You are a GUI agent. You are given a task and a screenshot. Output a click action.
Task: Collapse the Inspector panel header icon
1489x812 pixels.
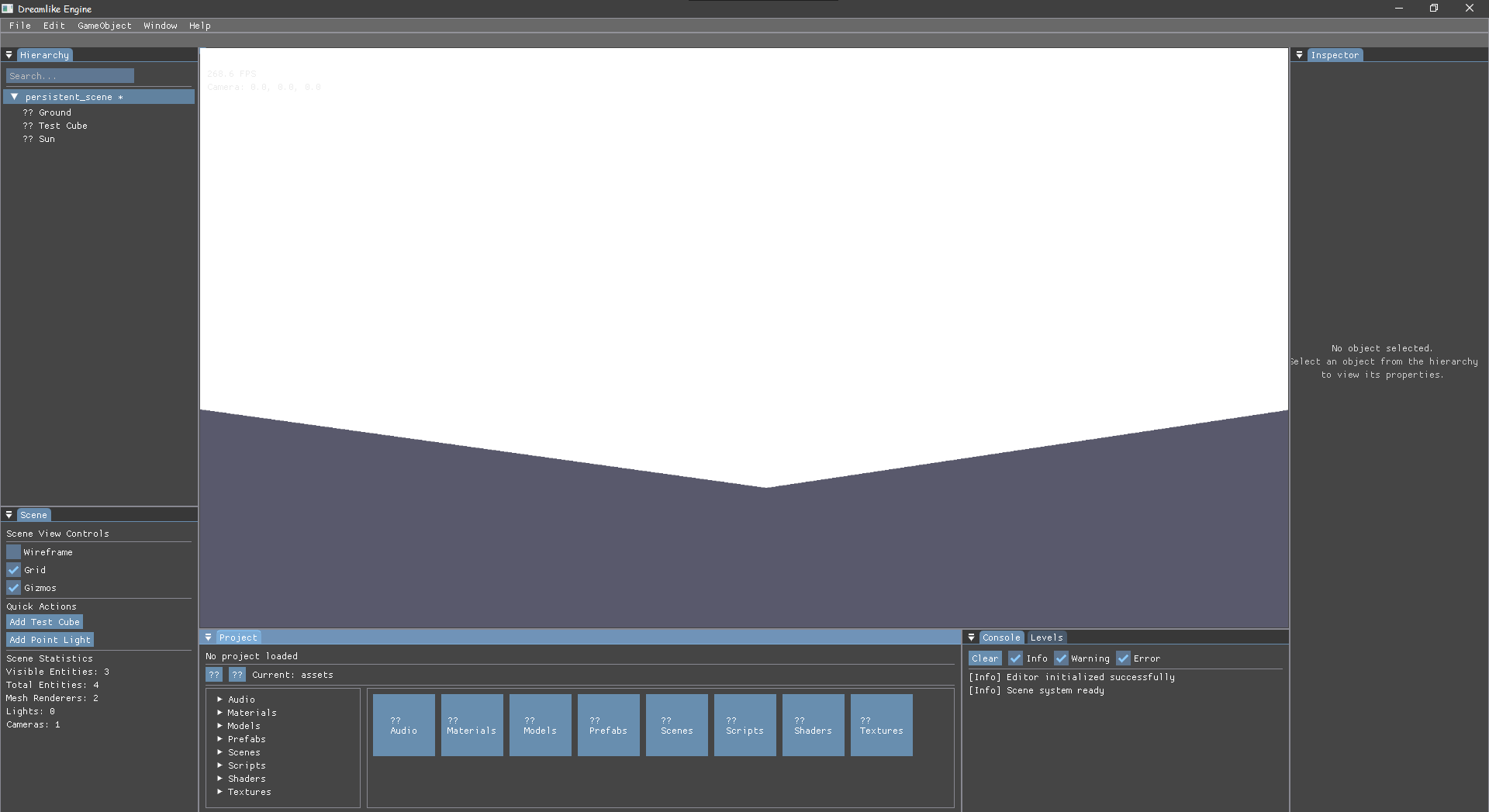(x=1300, y=54)
